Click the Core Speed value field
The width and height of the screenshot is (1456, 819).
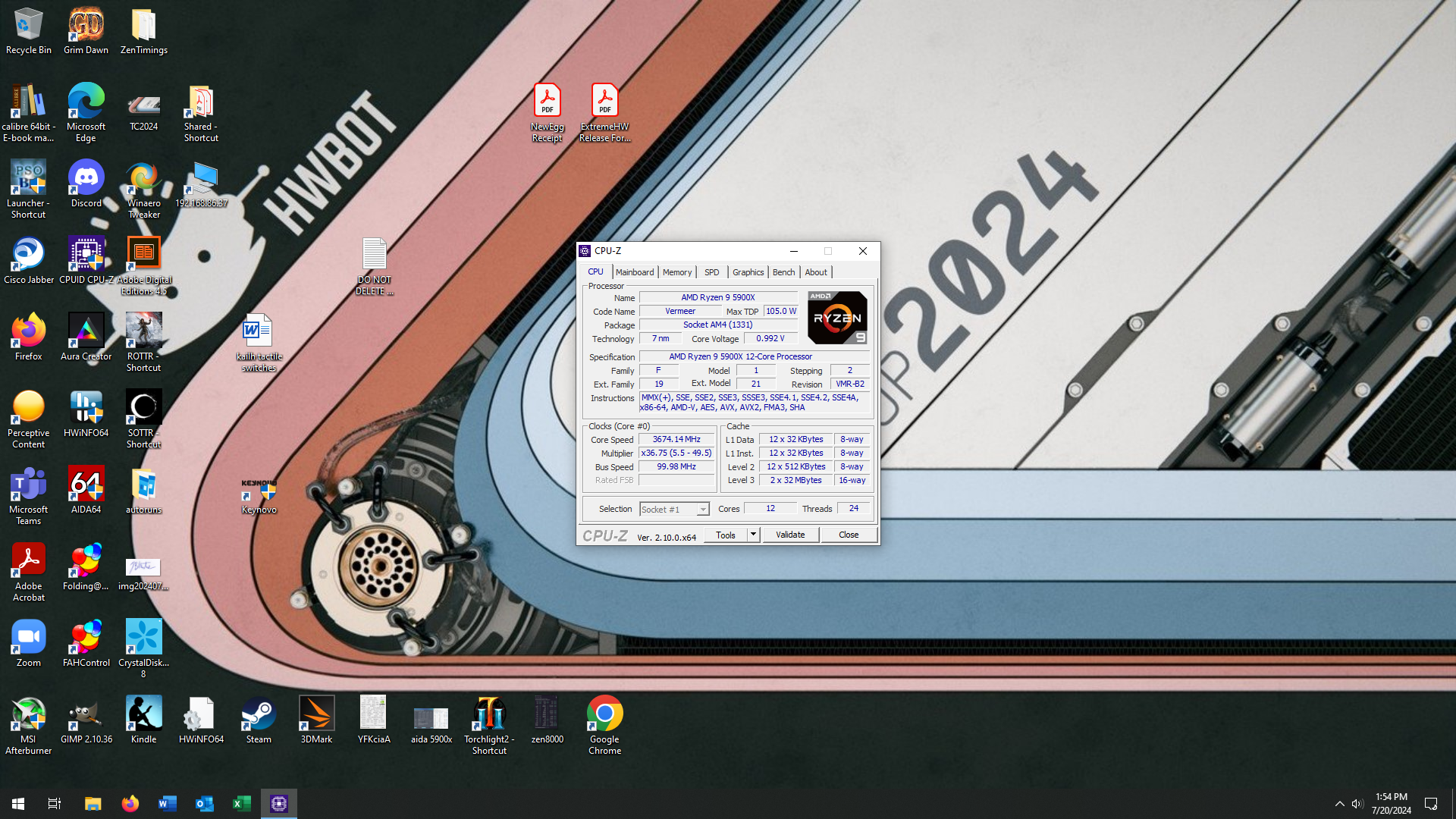[x=676, y=439]
